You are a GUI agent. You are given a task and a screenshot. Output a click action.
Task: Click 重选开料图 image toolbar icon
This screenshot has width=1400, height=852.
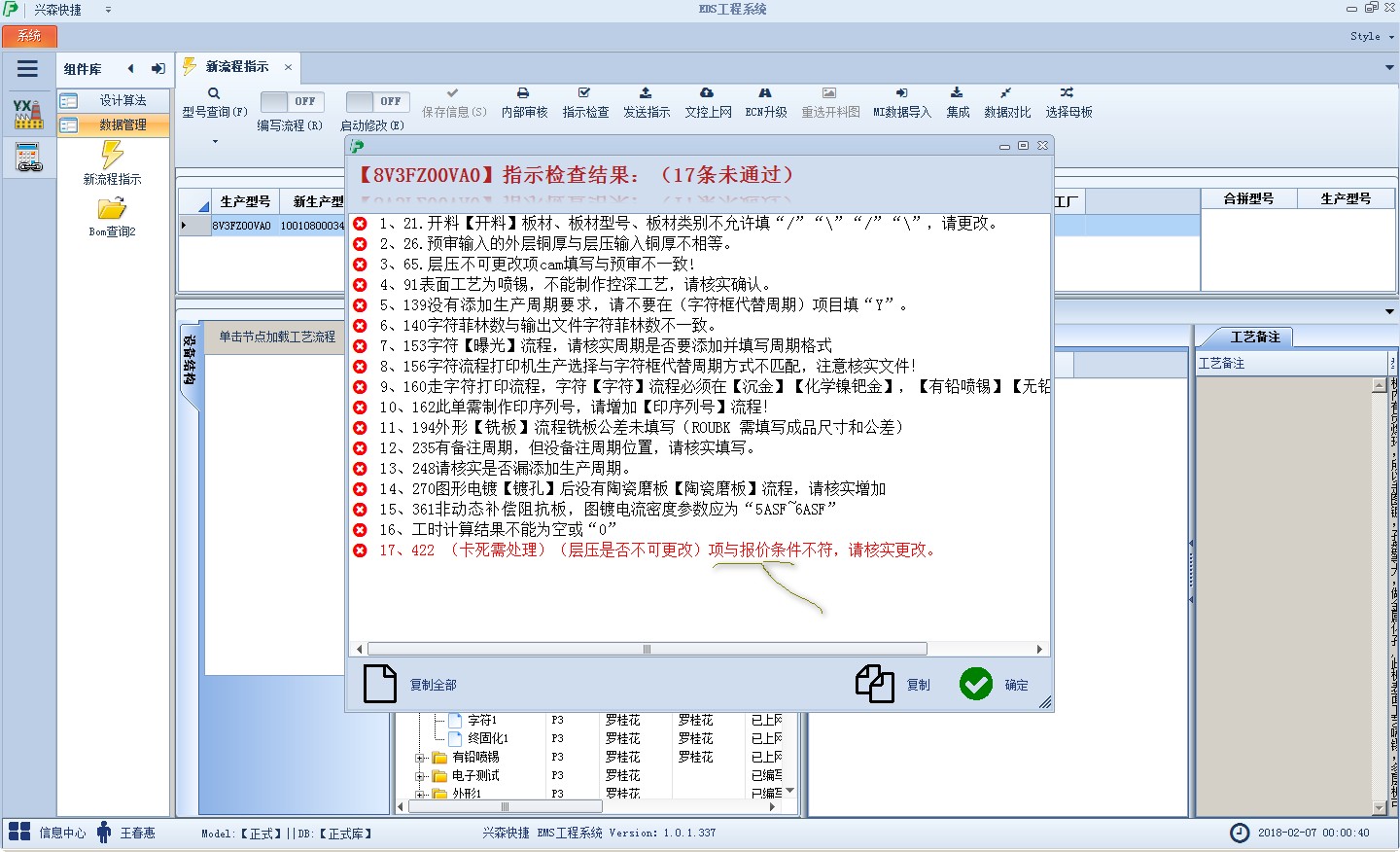tap(829, 93)
